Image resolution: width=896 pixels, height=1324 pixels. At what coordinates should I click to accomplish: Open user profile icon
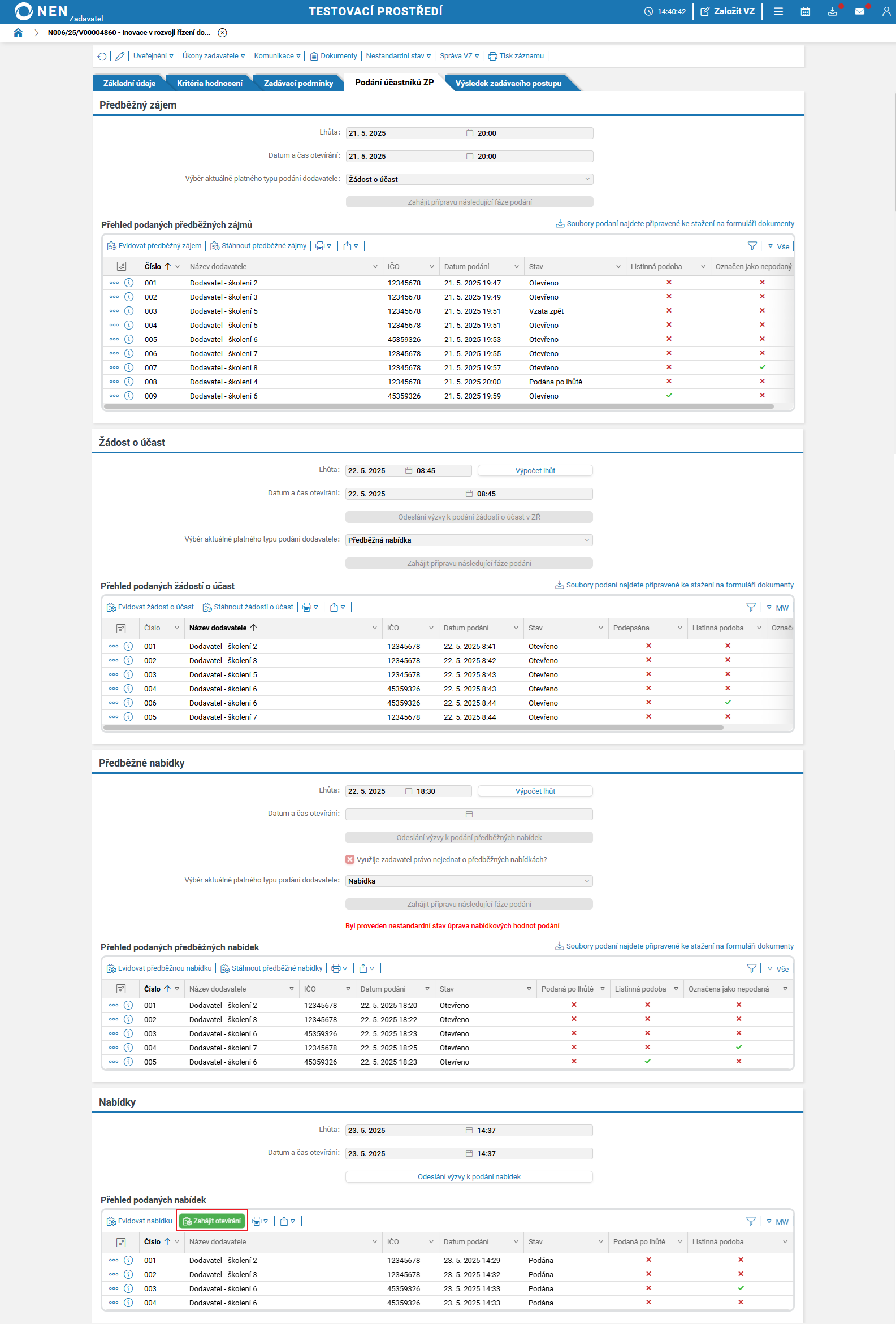[x=886, y=11]
